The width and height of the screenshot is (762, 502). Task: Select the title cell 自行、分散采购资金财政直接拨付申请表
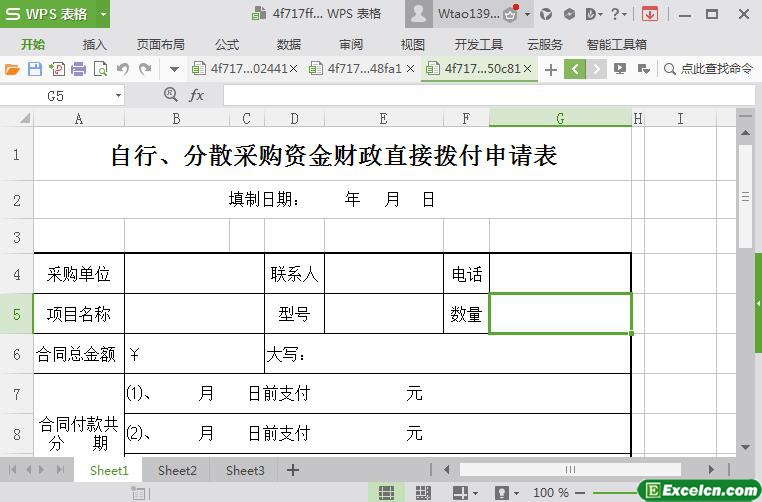(332, 155)
